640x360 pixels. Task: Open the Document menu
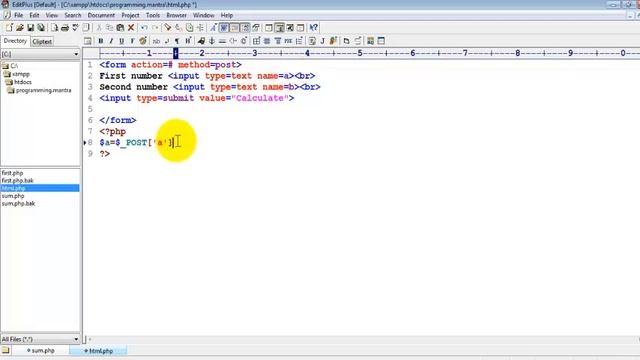point(101,15)
